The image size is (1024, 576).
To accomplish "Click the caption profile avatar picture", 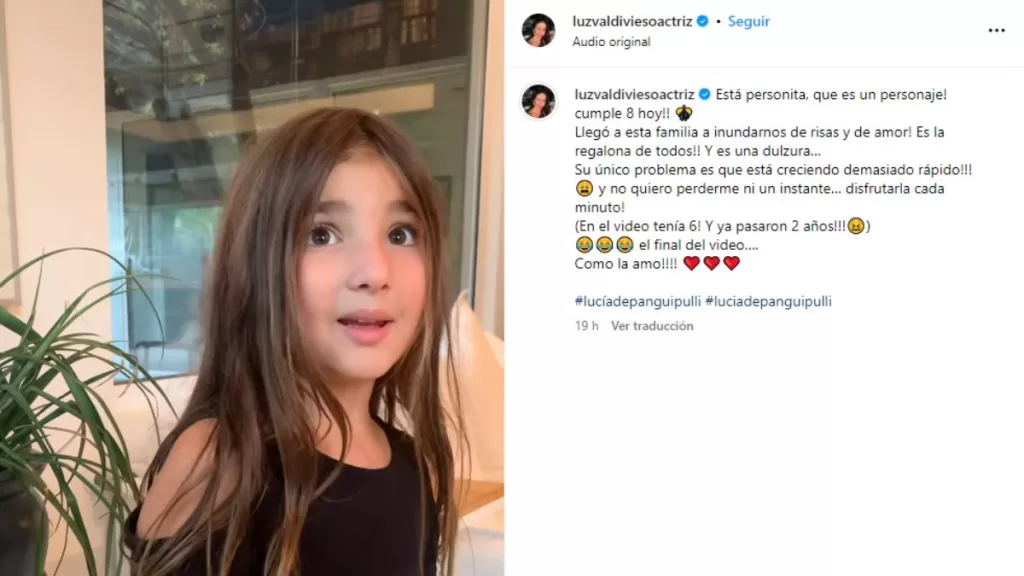I will tap(538, 101).
